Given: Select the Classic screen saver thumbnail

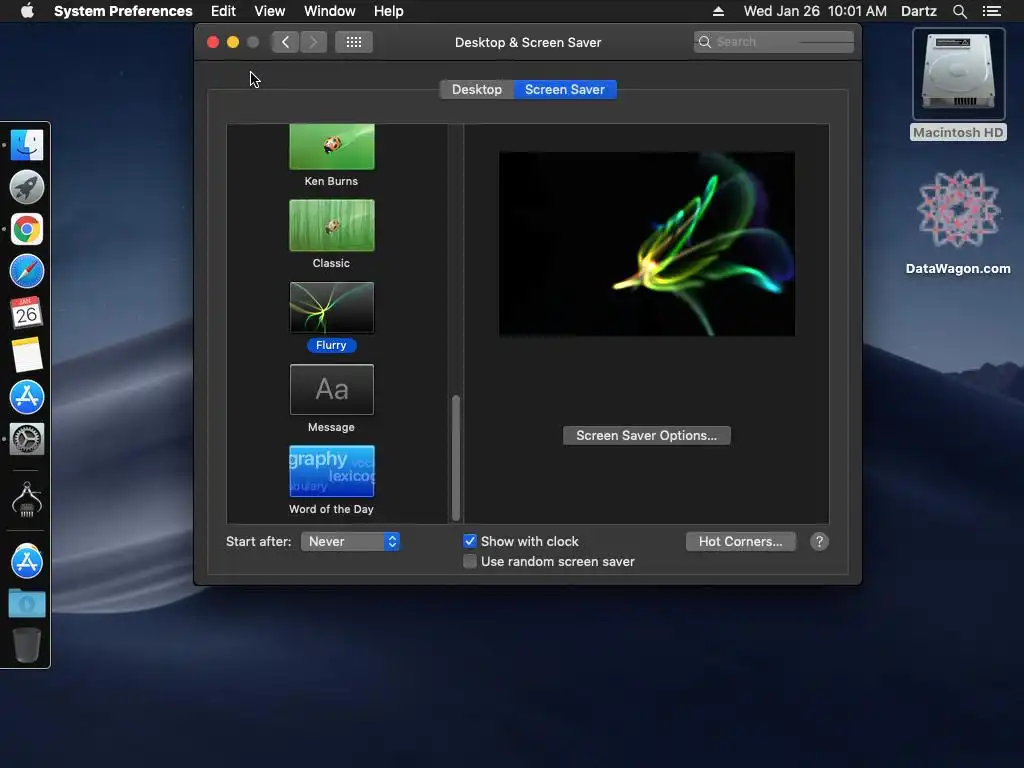Looking at the screenshot, I should pyautogui.click(x=332, y=225).
